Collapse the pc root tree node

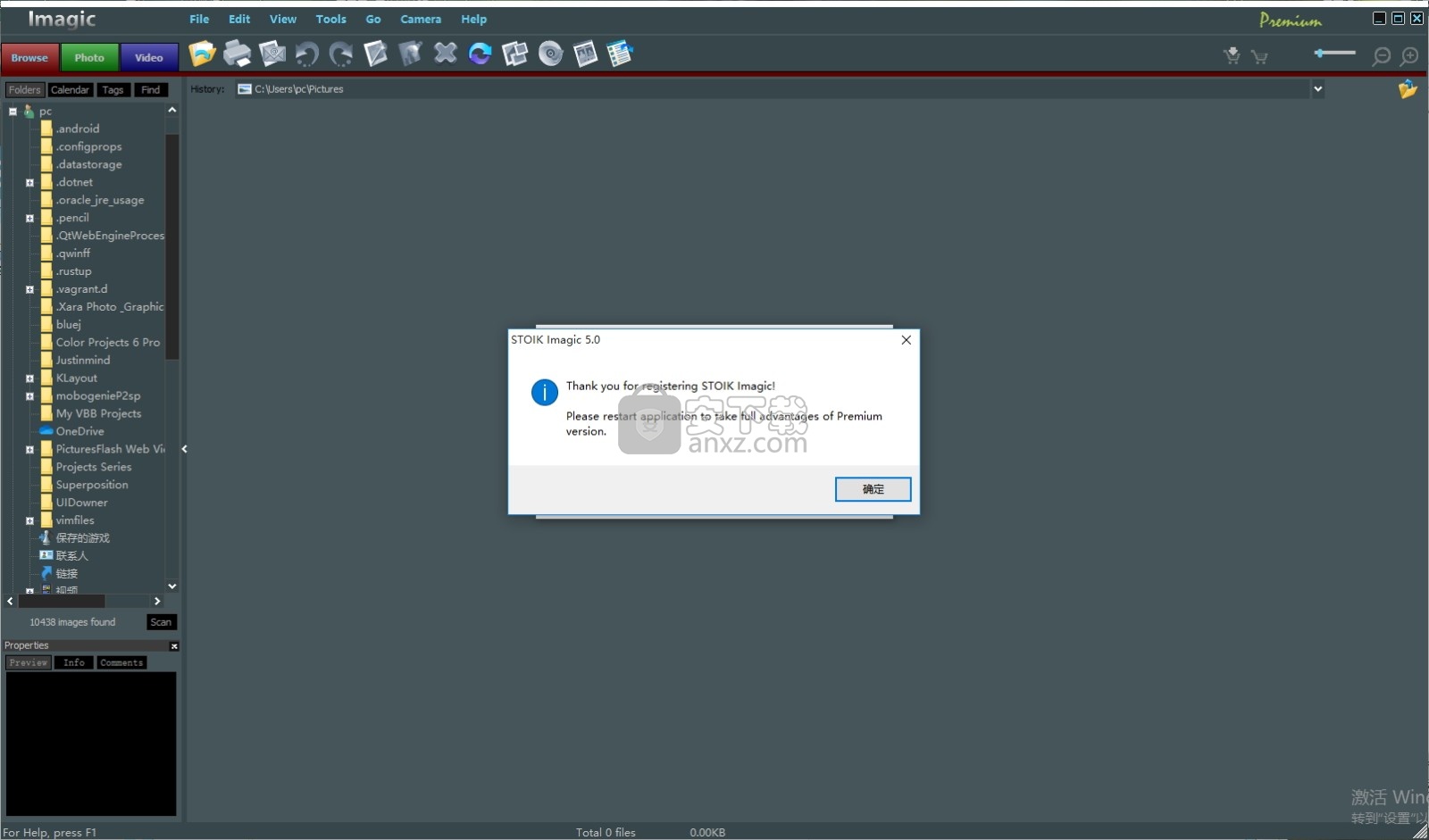(x=13, y=112)
